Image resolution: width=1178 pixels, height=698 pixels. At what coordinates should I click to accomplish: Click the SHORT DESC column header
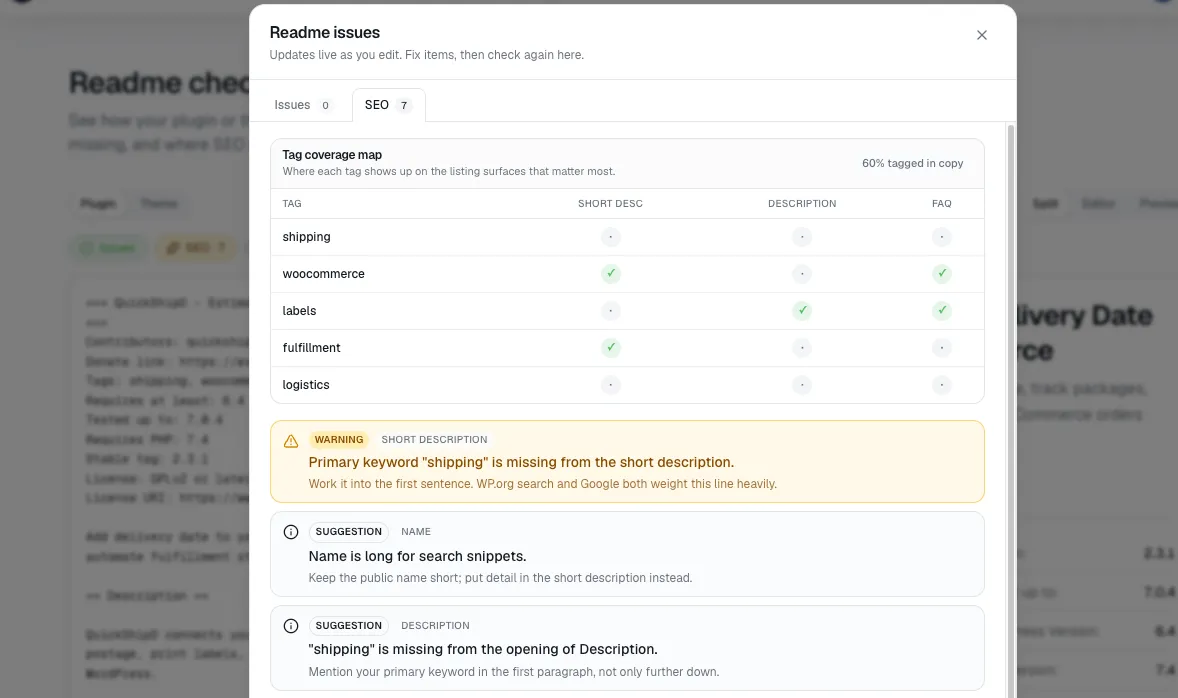point(610,204)
